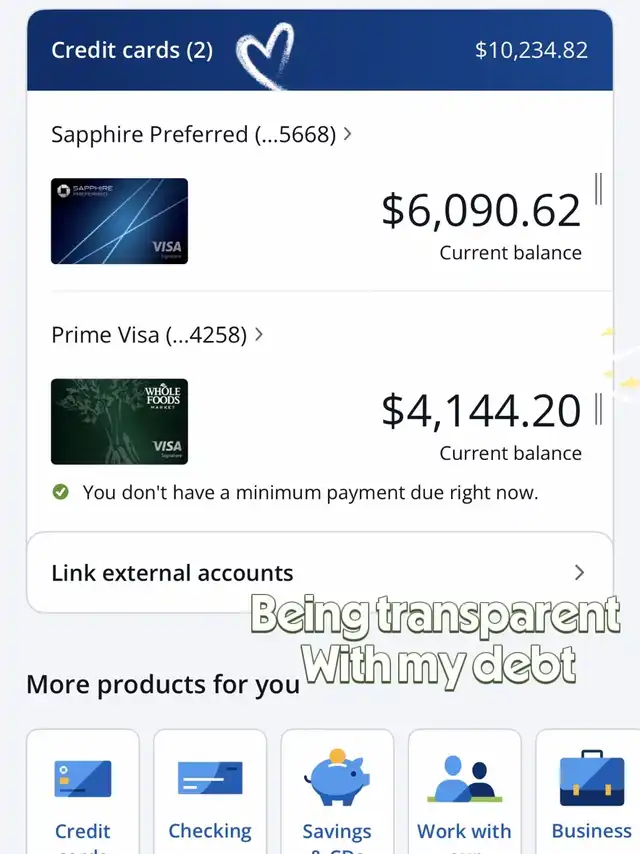Expand the Sapphire Preferred chevron arrow
This screenshot has width=640, height=854.
tap(347, 134)
